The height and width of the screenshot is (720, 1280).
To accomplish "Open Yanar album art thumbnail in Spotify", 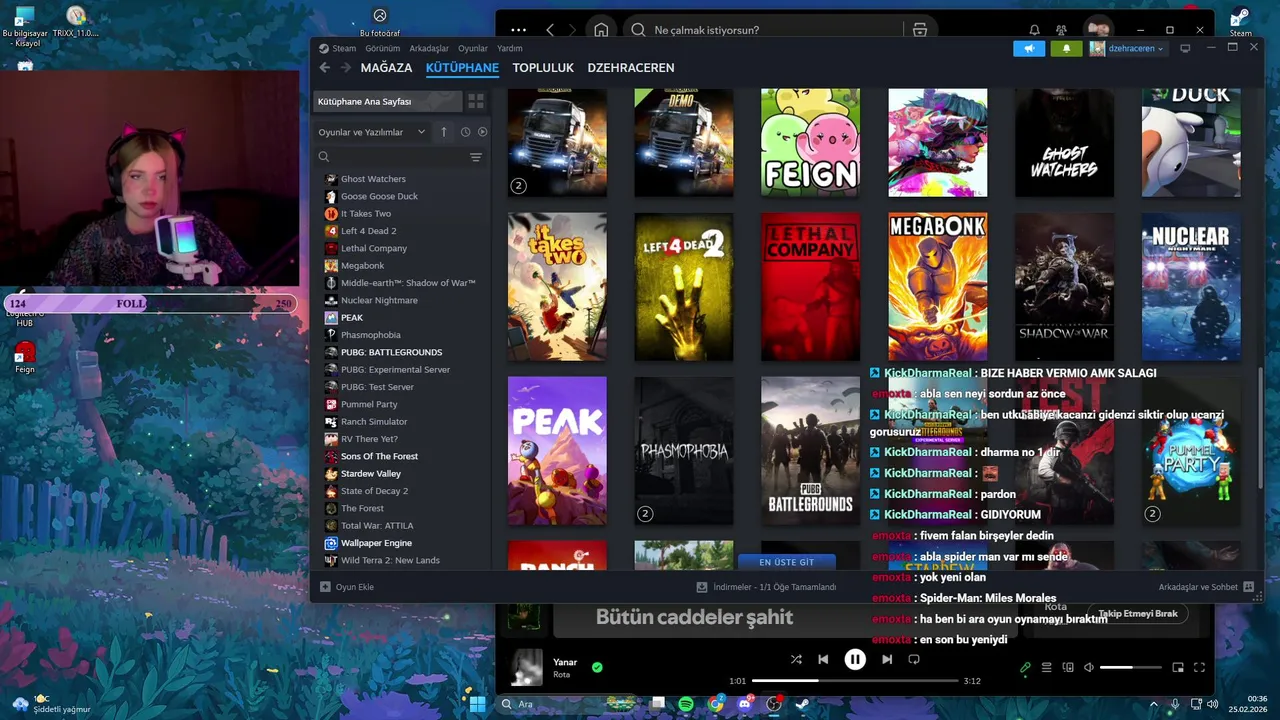I will [527, 668].
